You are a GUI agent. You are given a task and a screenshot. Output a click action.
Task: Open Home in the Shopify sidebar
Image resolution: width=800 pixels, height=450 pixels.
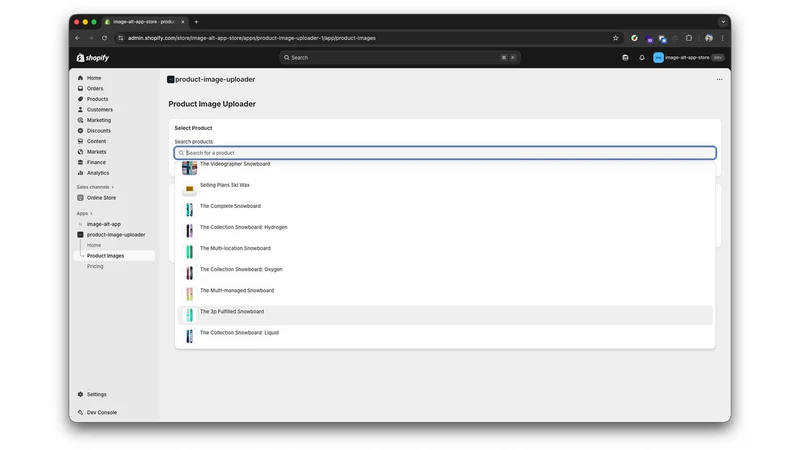[93, 78]
